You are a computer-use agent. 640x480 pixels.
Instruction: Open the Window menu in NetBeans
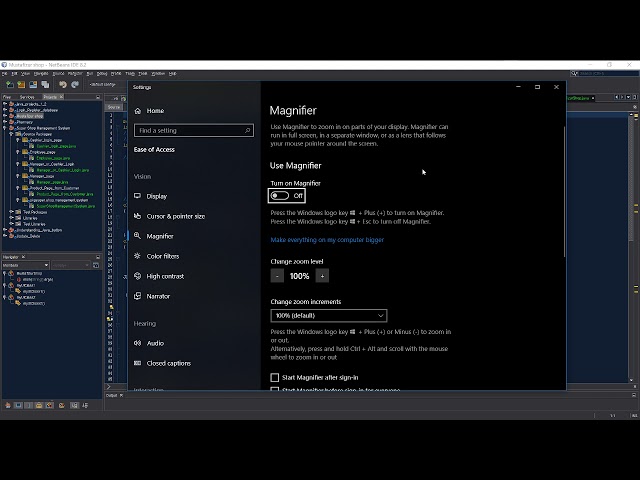point(158,74)
